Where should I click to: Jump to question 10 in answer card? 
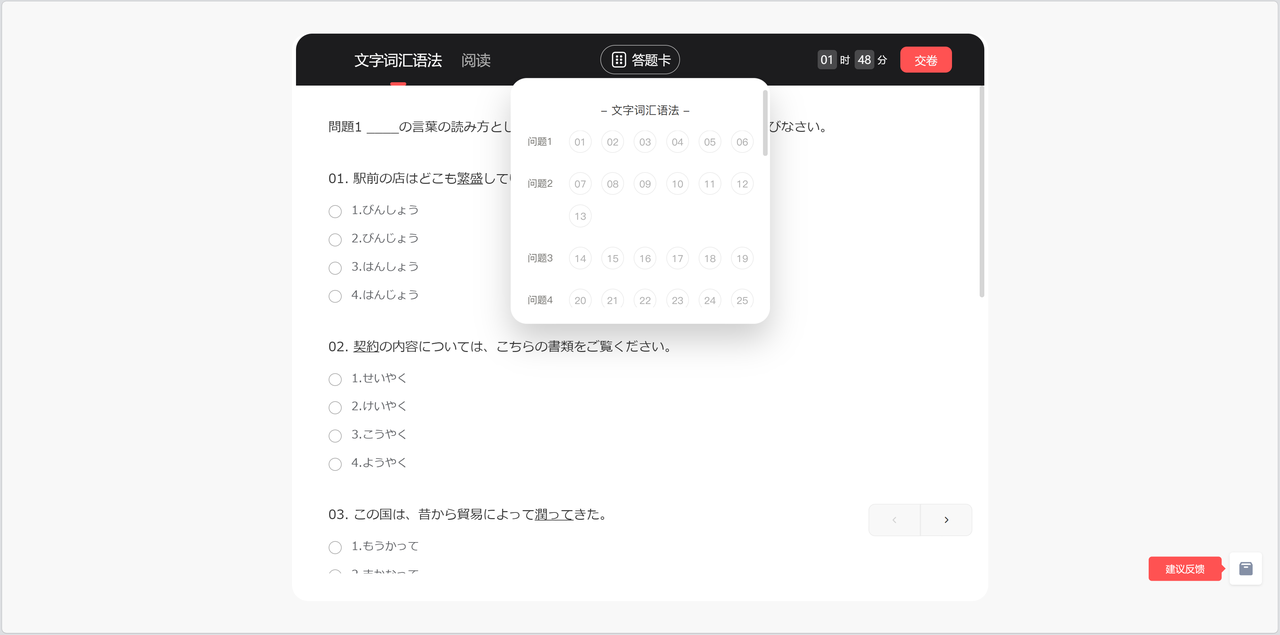[x=678, y=184]
